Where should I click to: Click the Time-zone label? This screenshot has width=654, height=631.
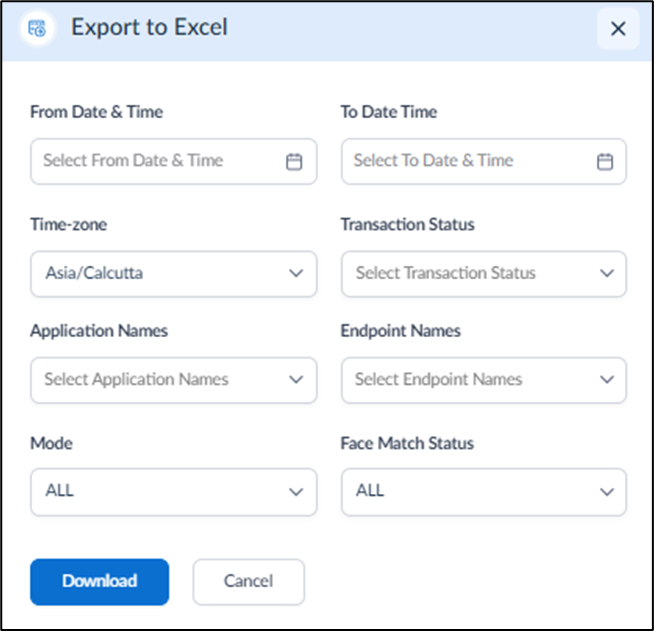pyautogui.click(x=69, y=225)
